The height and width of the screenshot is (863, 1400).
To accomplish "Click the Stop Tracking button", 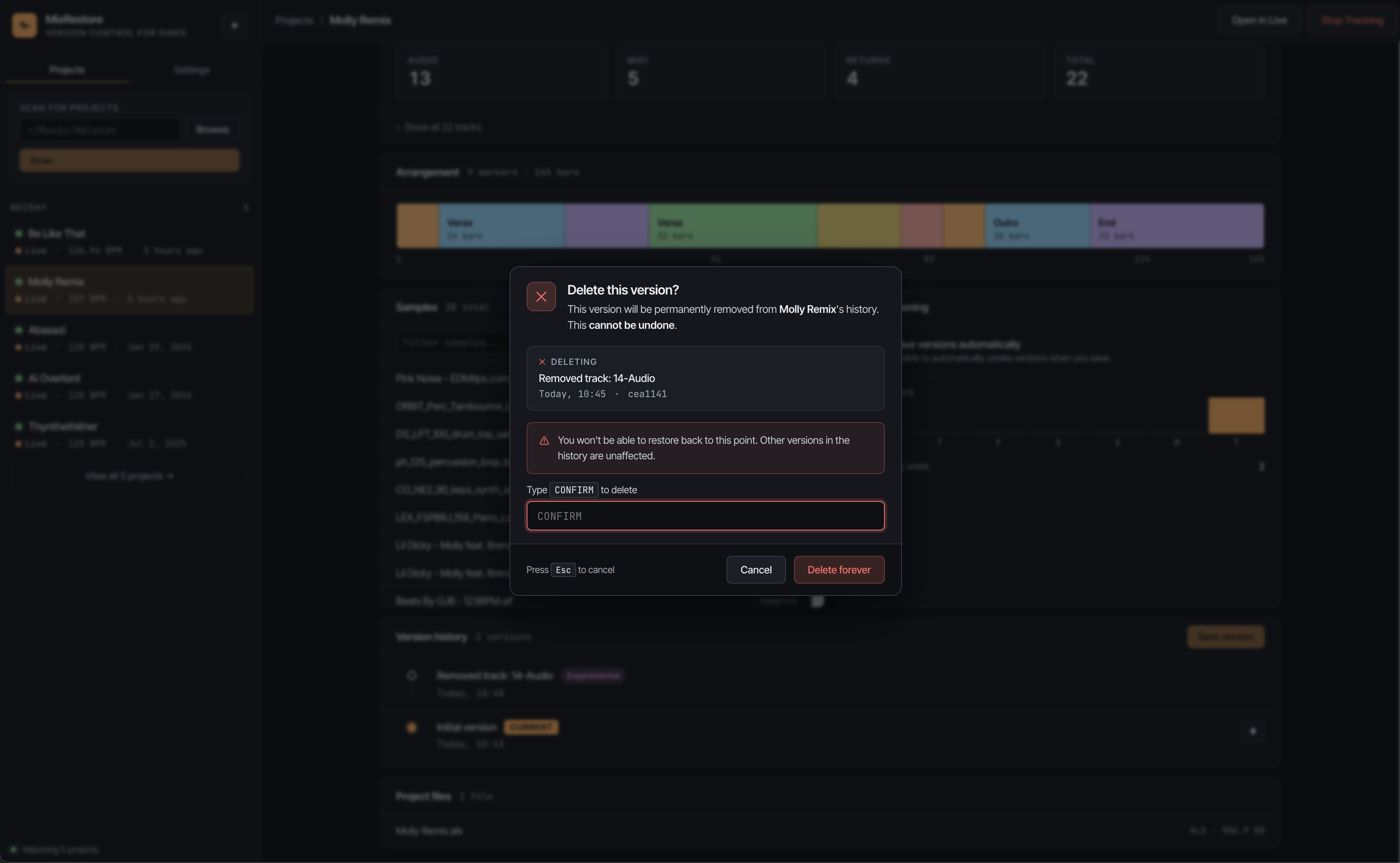I will [1352, 20].
